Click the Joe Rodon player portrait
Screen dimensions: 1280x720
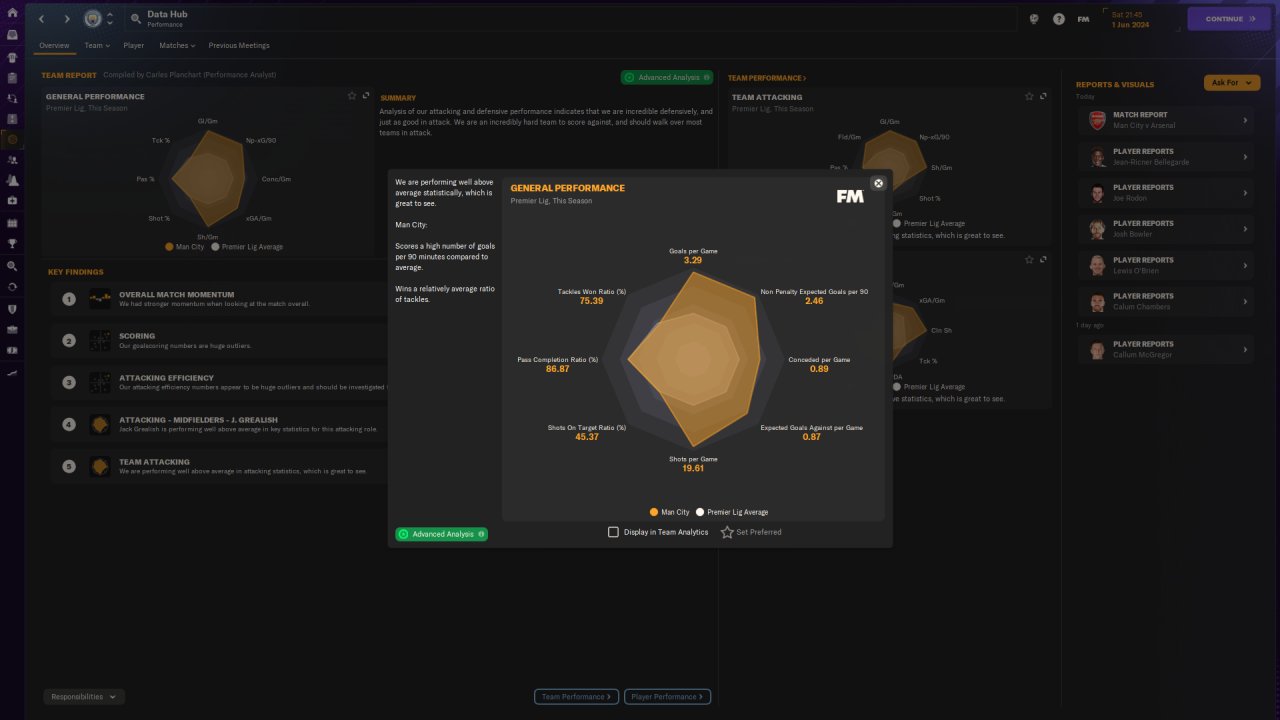coord(1097,193)
